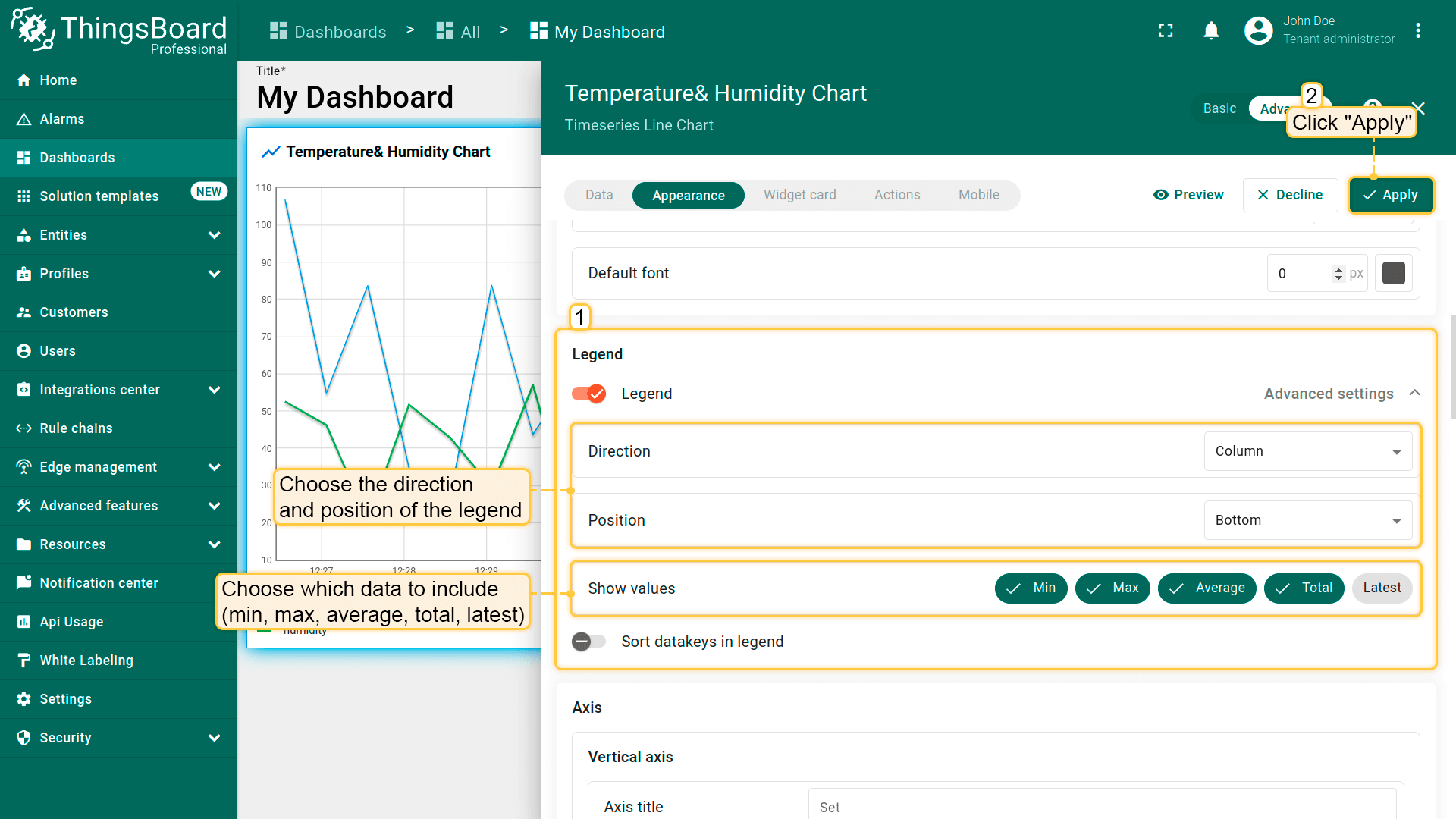1456x819 pixels.
Task: Click the Apply button
Action: (1390, 196)
